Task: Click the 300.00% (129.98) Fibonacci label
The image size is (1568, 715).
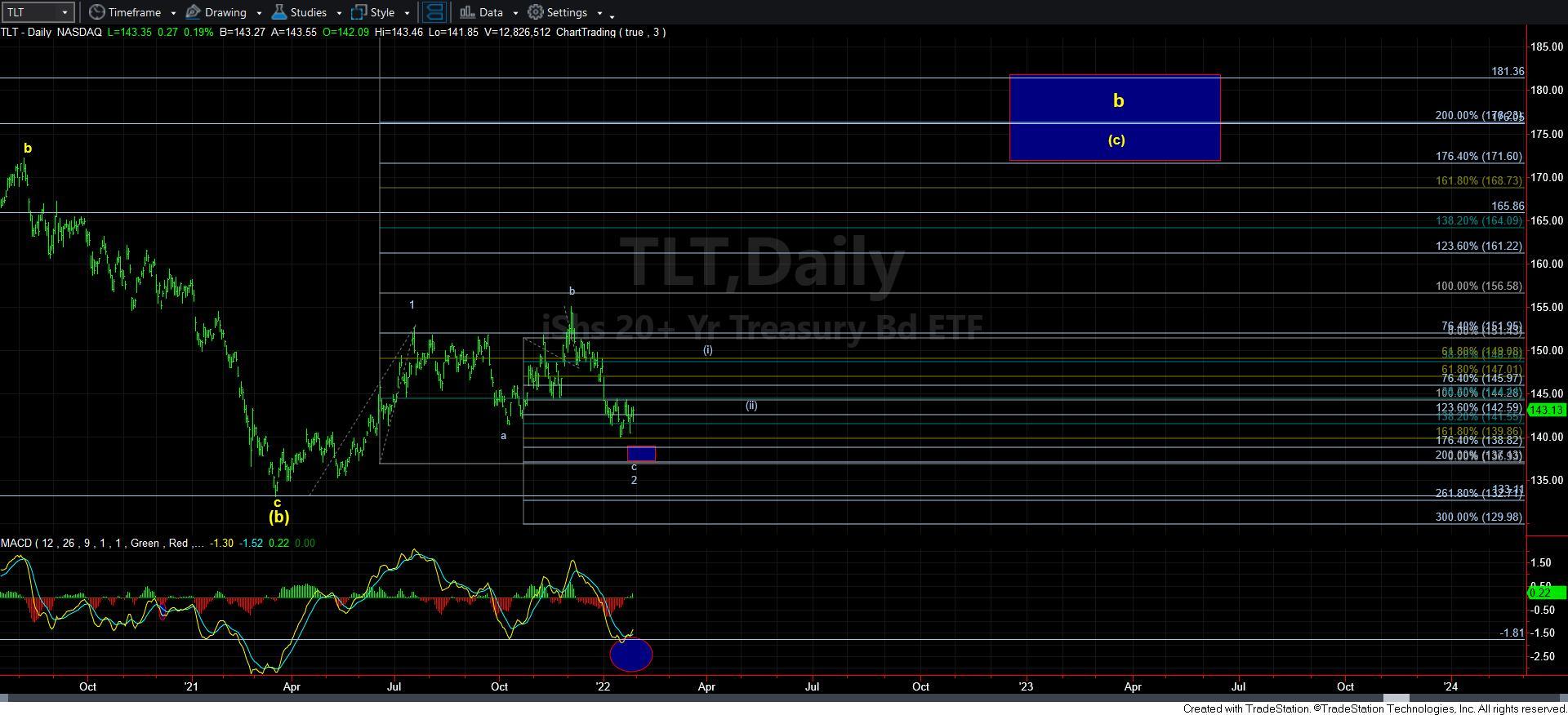Action: (1479, 517)
